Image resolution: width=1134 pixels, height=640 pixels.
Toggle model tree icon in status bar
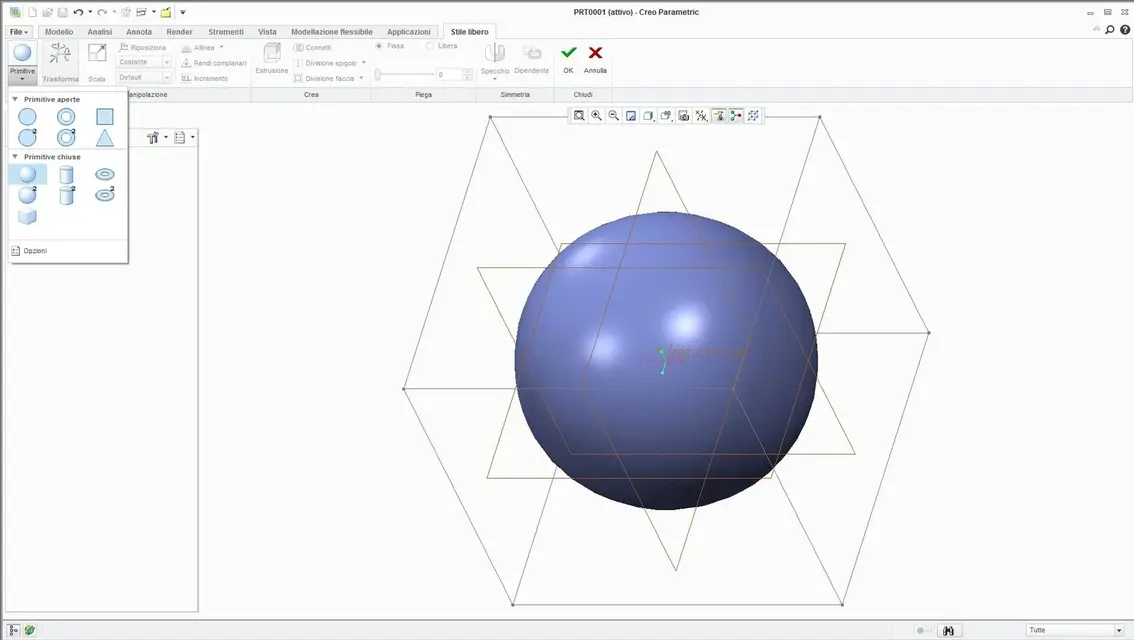click(14, 631)
